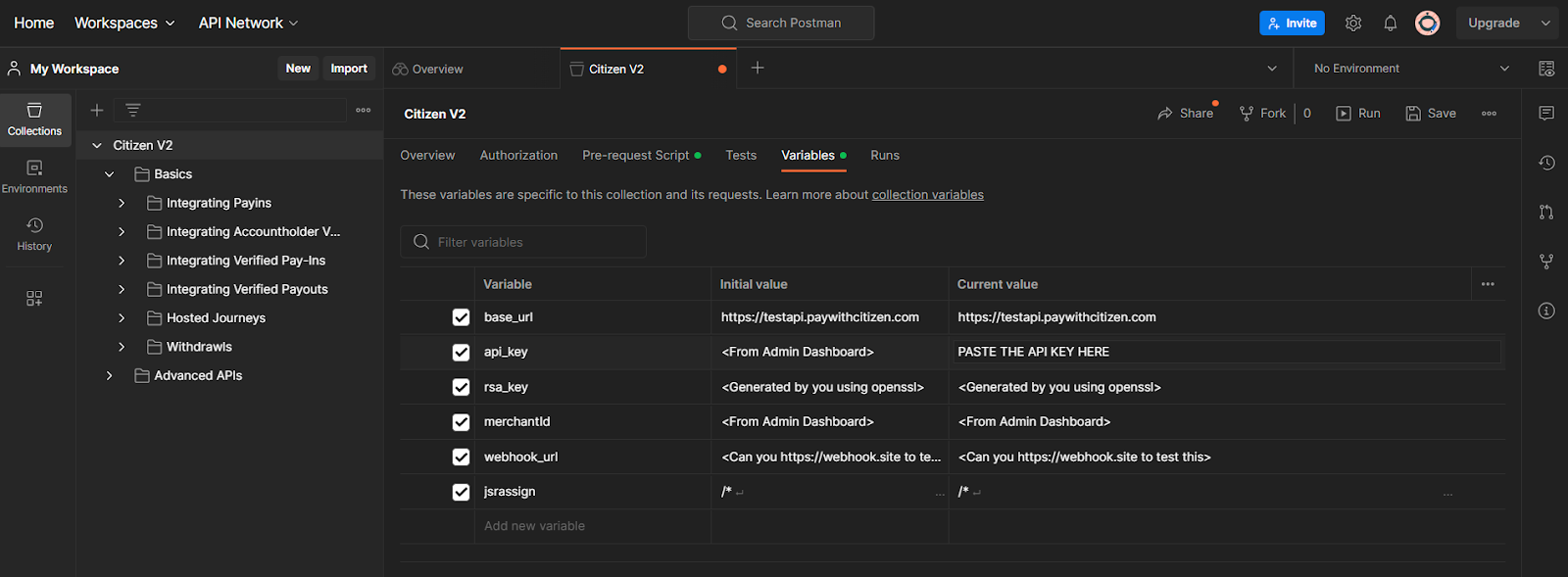This screenshot has width=1568, height=577.
Task: Uncheck the api_key variable checkbox
Action: click(x=461, y=352)
